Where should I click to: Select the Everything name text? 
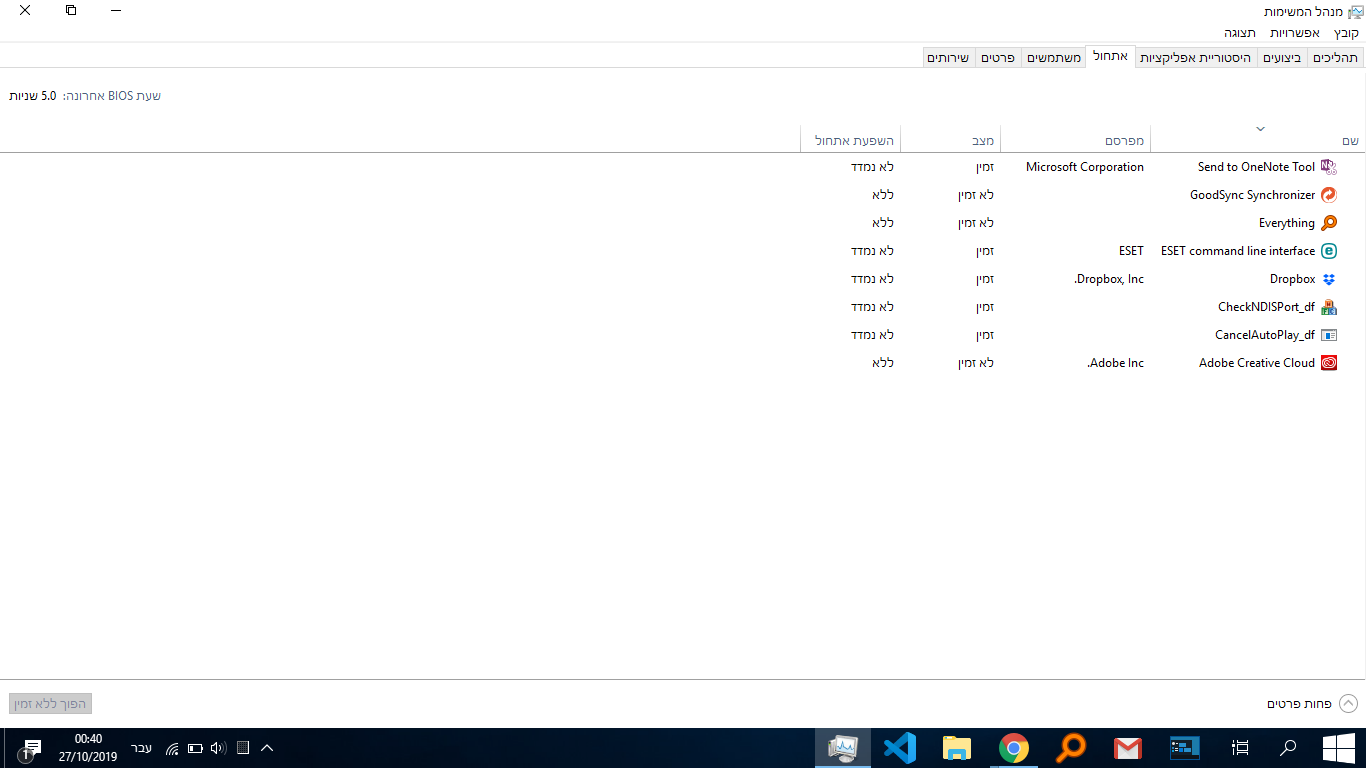tap(1287, 223)
